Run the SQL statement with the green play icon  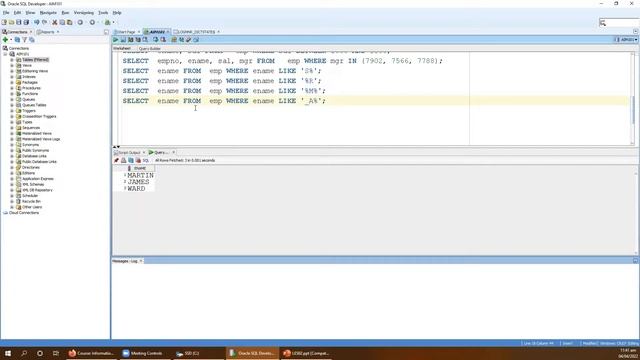[x=116, y=40]
